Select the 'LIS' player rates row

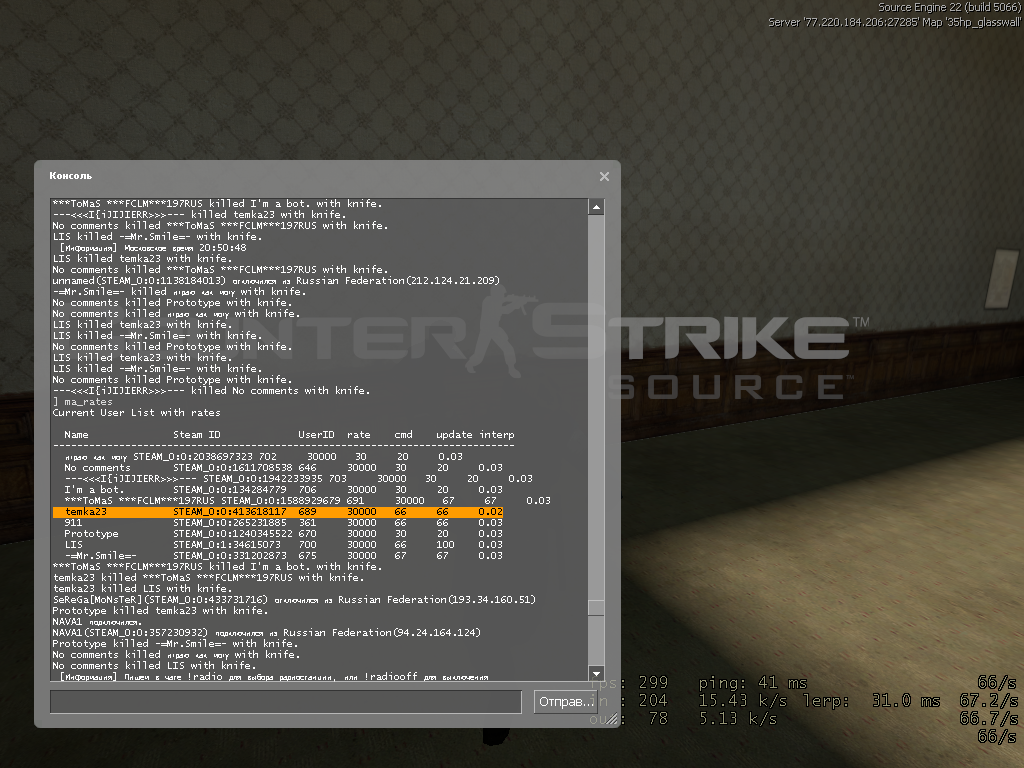click(x=283, y=545)
